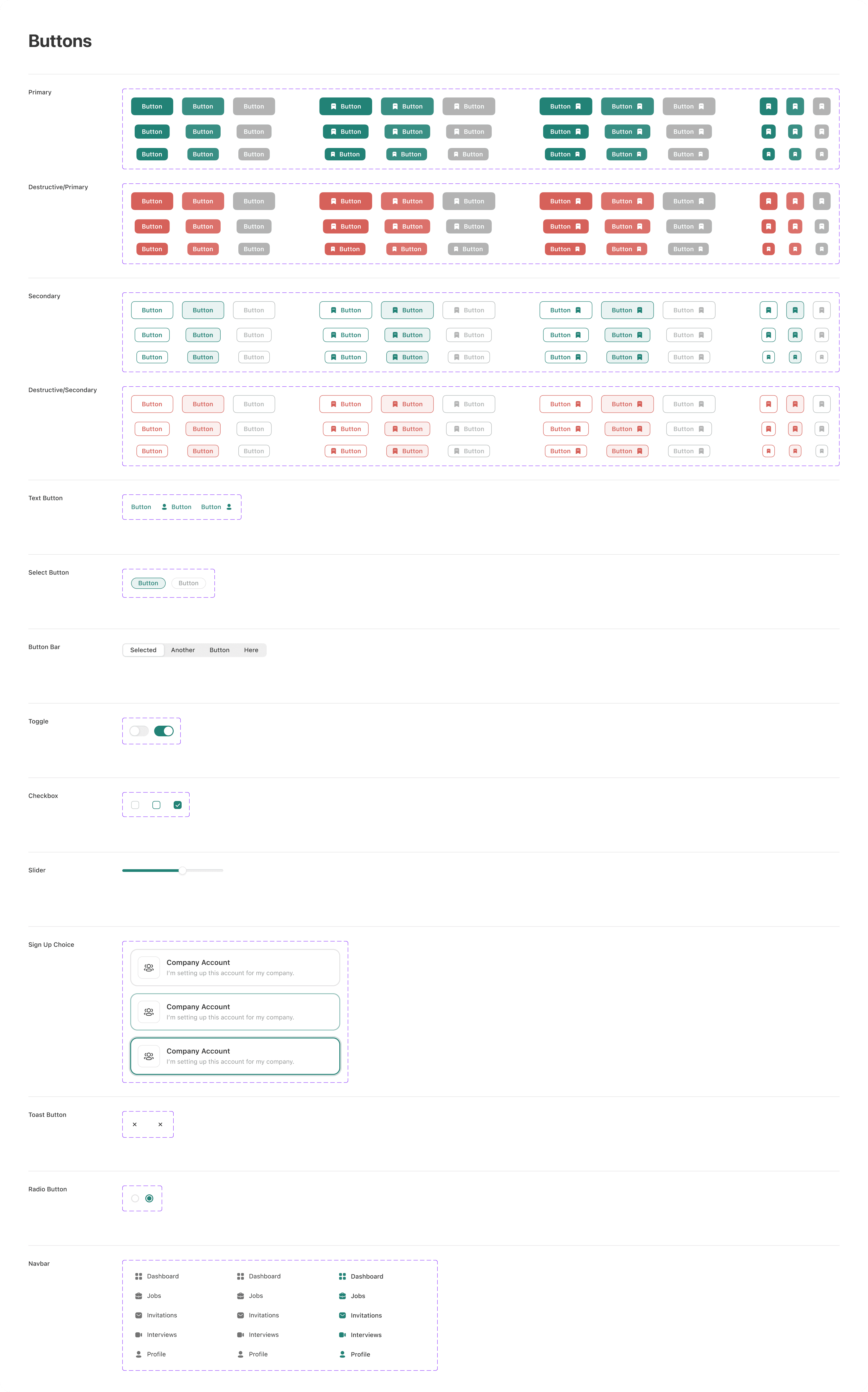Turn on the gray switched-off toggle

point(138,731)
